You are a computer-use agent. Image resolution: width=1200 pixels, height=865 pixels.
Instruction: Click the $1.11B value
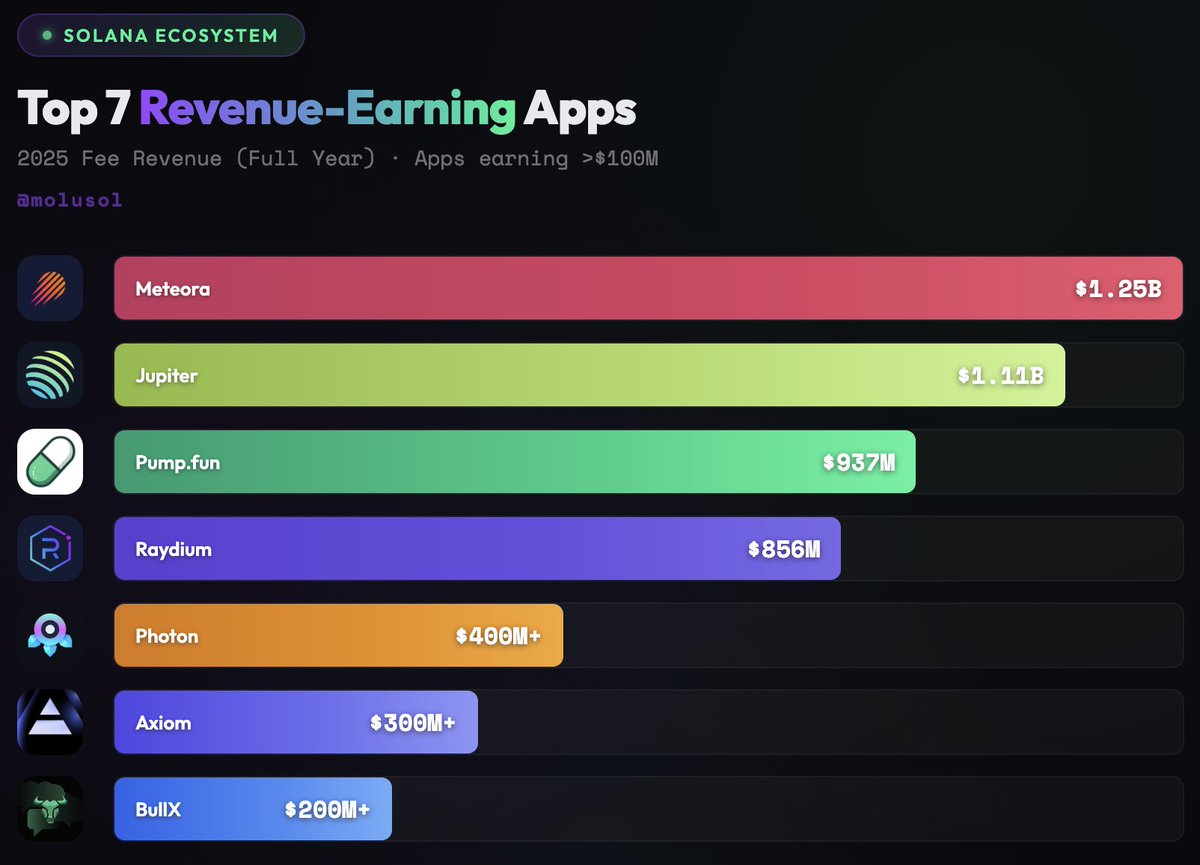pyautogui.click(x=1001, y=376)
